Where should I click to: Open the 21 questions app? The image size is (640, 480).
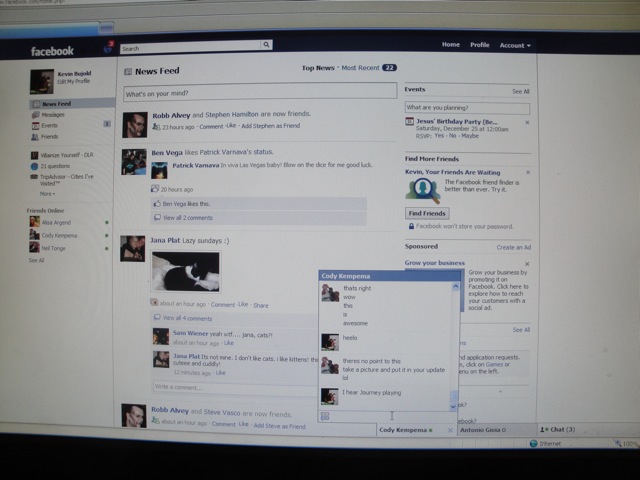click(x=51, y=166)
